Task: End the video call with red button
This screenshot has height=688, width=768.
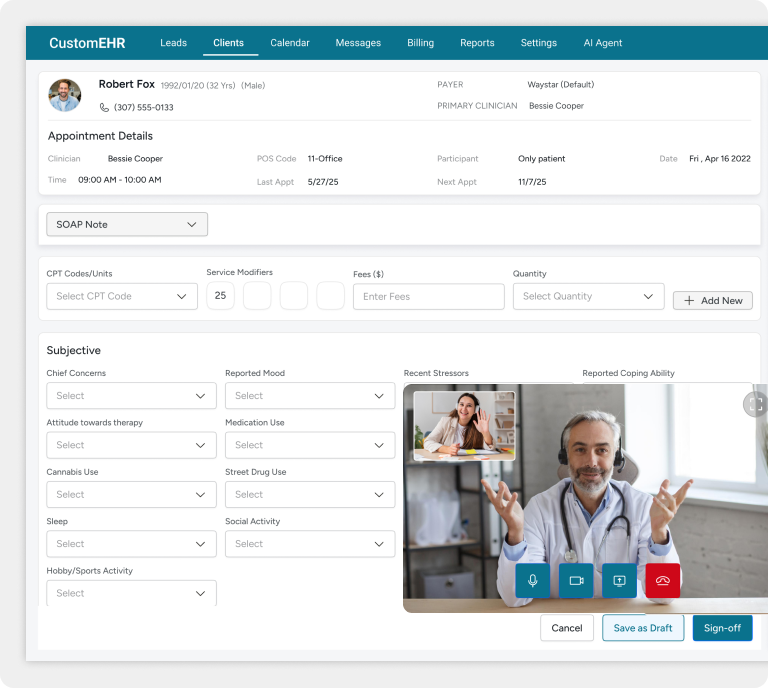Action: click(x=662, y=581)
